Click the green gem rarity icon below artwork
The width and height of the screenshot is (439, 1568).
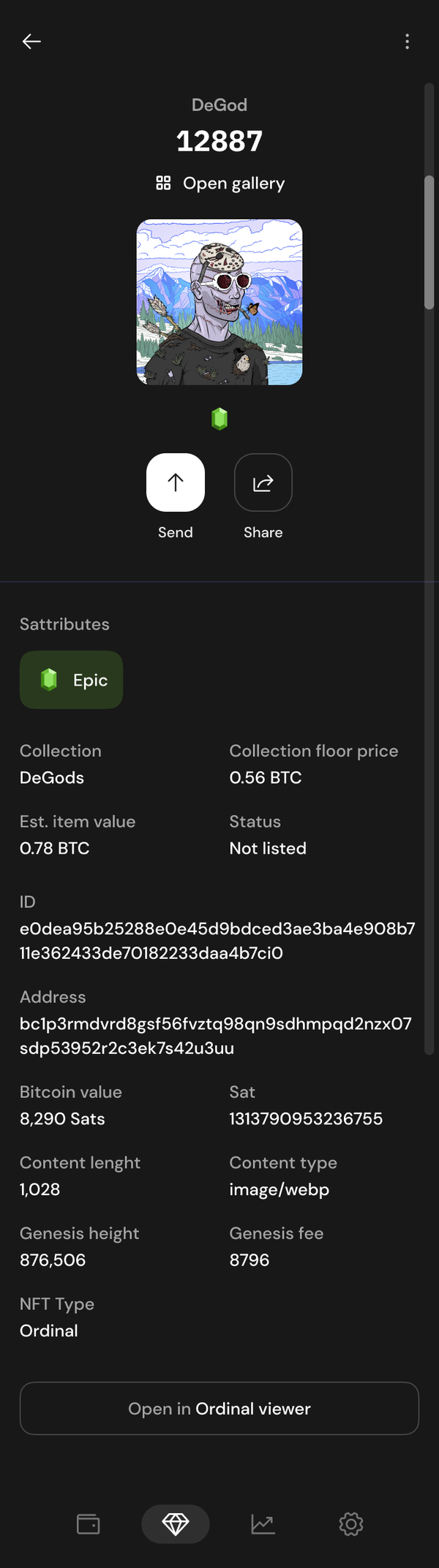[x=219, y=419]
